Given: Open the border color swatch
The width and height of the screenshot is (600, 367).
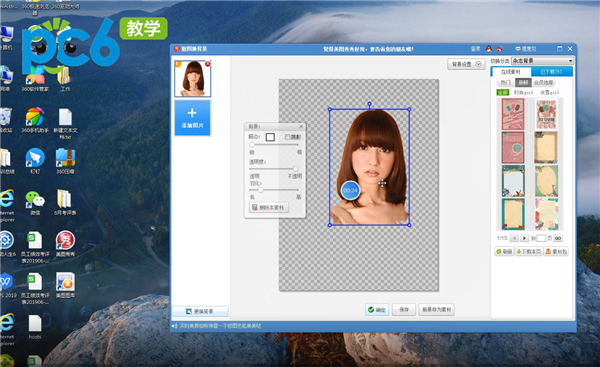Looking at the screenshot, I should (270, 137).
